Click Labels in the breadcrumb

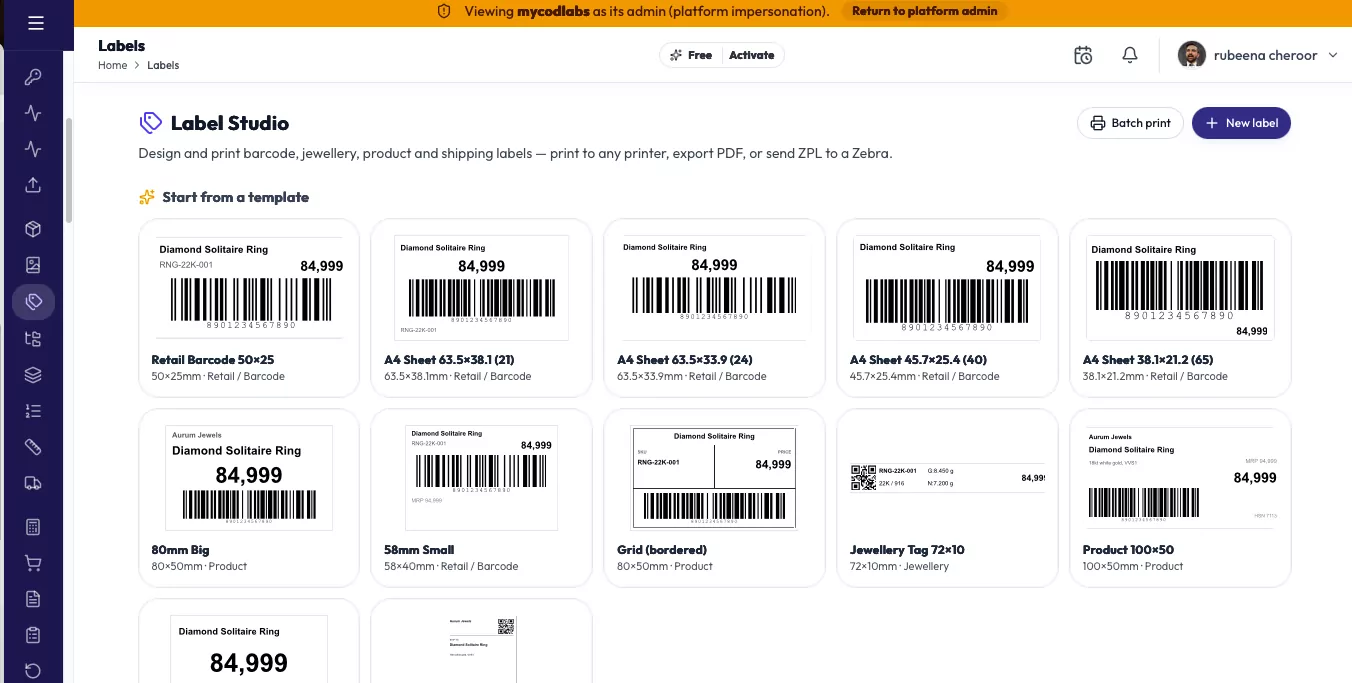(x=163, y=65)
